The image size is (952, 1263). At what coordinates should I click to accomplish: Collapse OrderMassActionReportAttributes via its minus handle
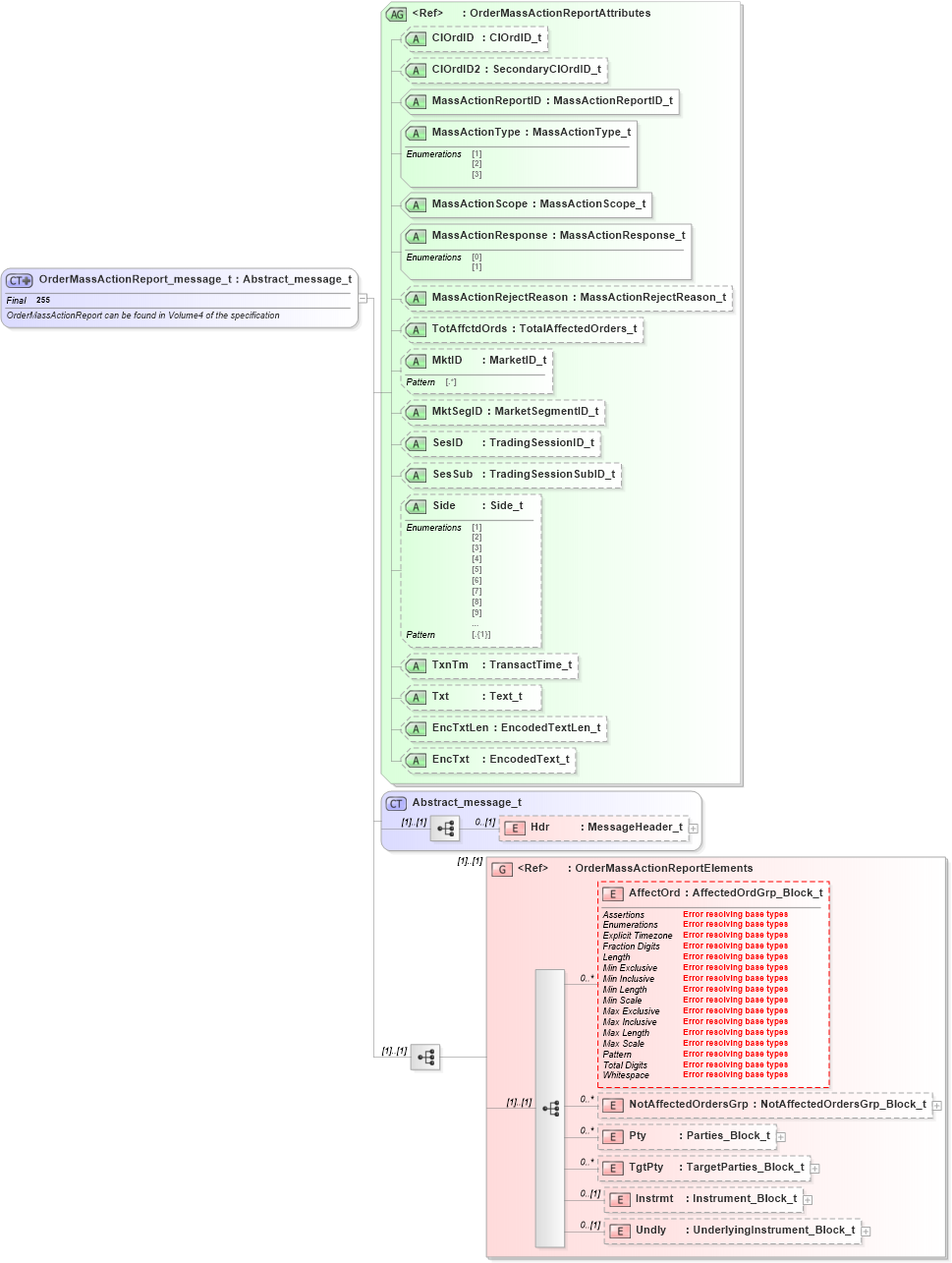(364, 297)
